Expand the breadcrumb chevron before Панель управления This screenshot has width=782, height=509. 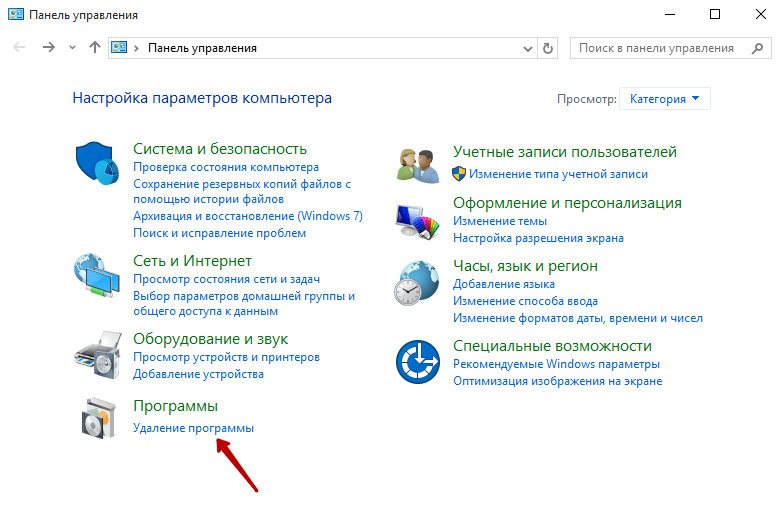pyautogui.click(x=136, y=48)
